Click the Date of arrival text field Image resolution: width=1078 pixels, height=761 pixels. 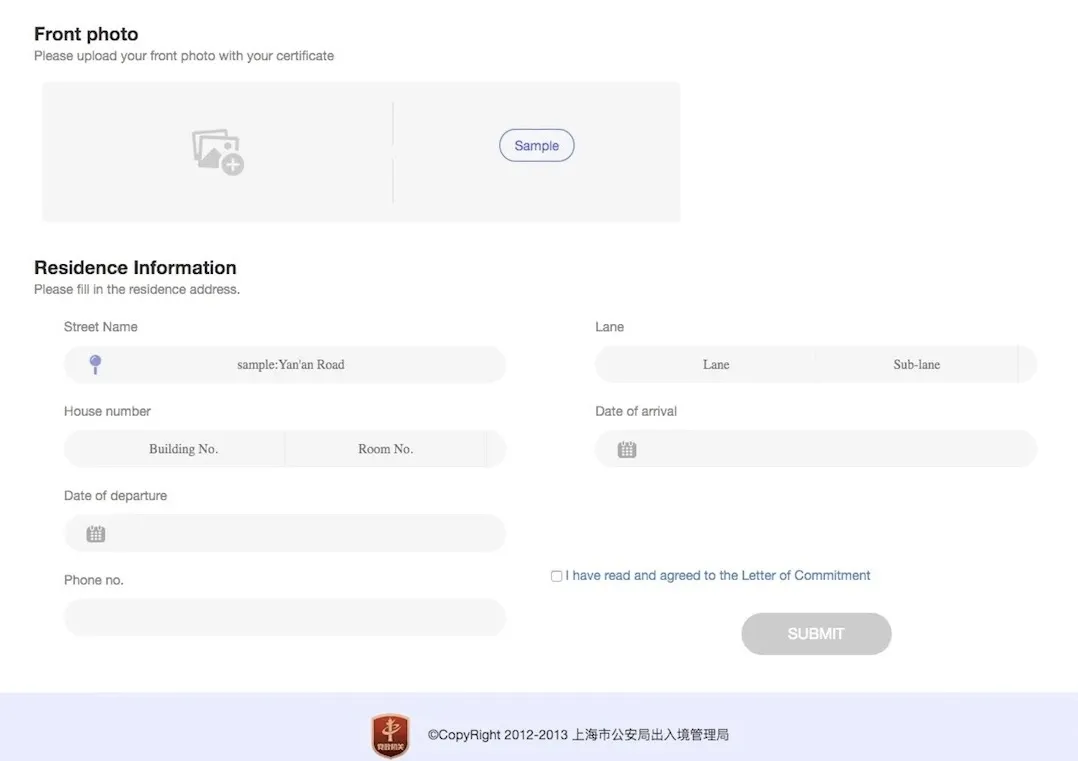tap(830, 450)
